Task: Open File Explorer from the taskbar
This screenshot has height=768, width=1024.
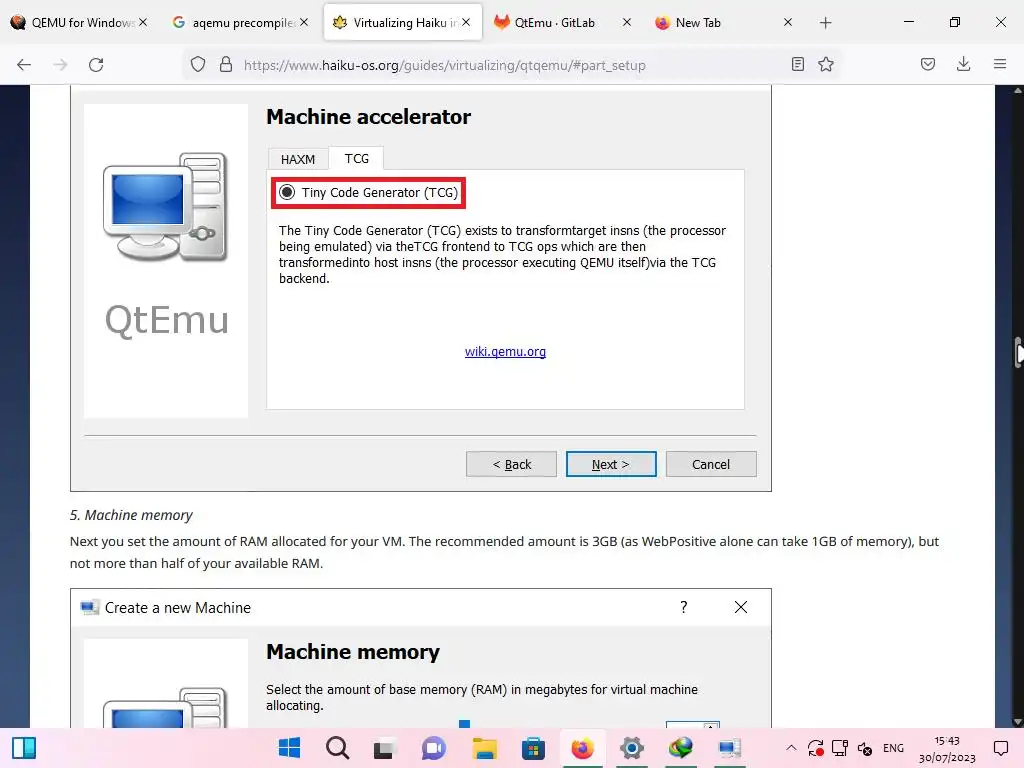Action: [485, 748]
